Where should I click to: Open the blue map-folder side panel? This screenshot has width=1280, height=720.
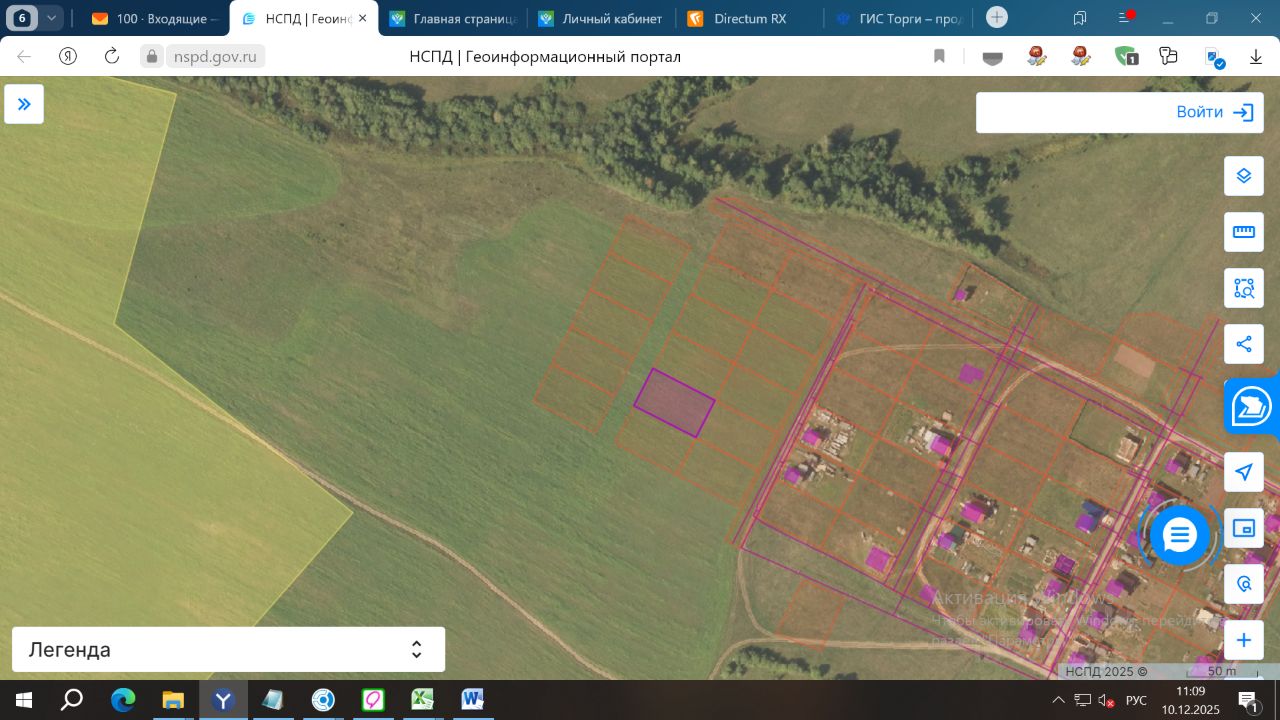(x=1251, y=406)
